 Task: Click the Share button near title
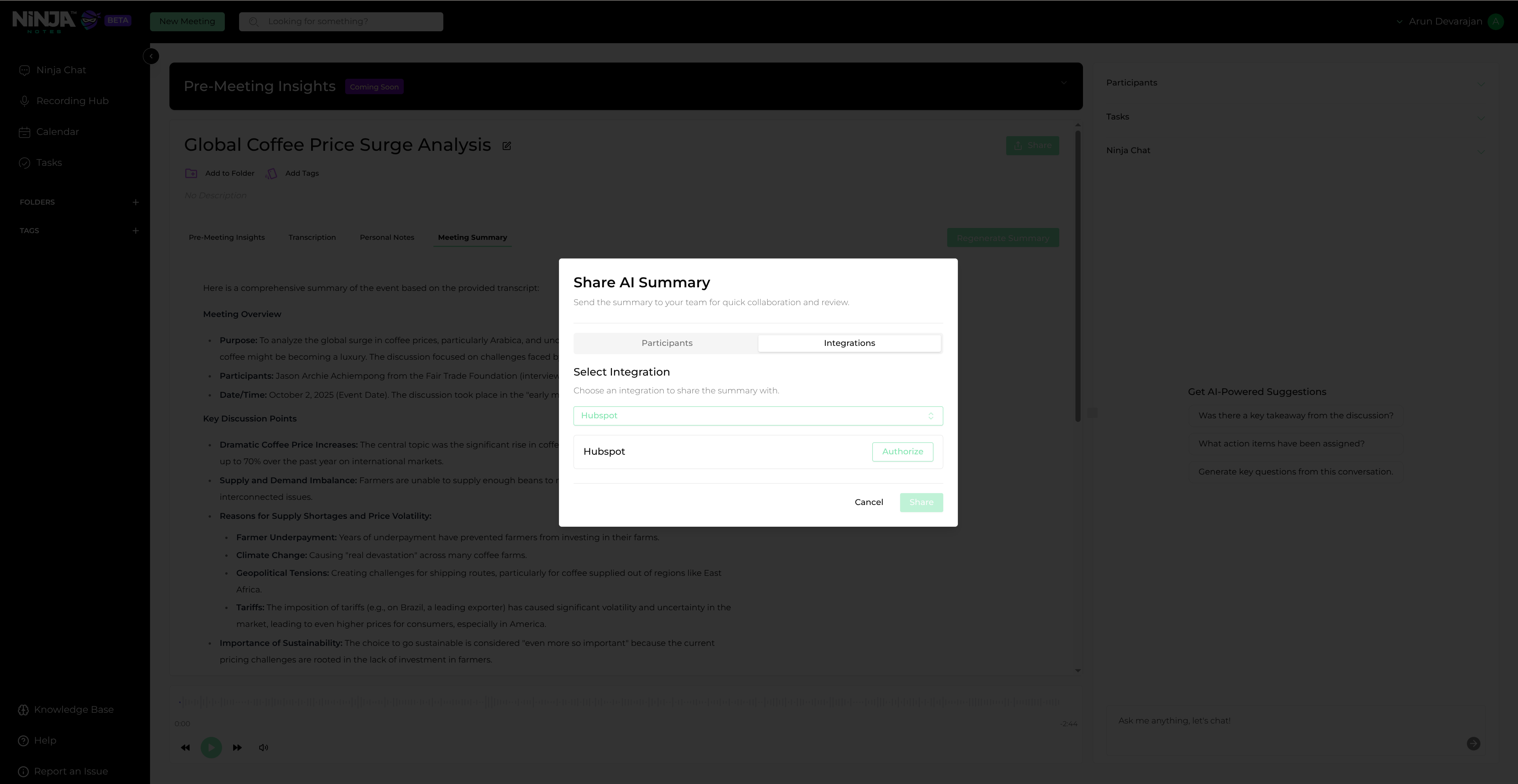(1032, 146)
